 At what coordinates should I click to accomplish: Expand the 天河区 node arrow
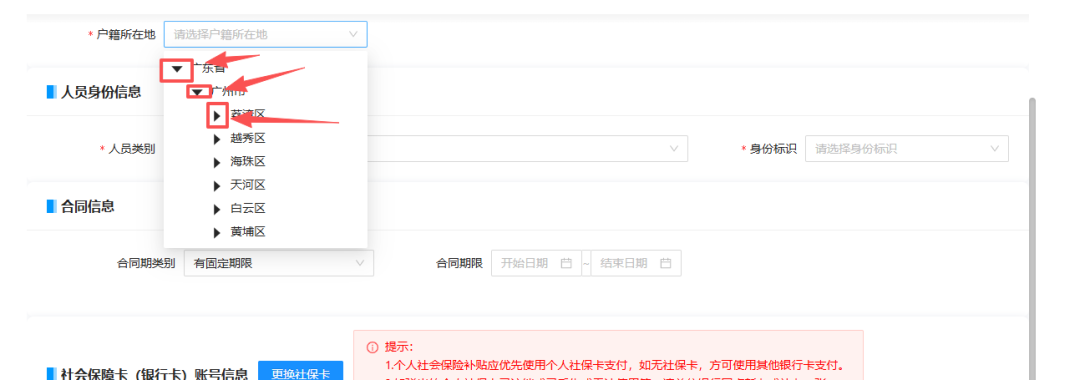[217, 186]
